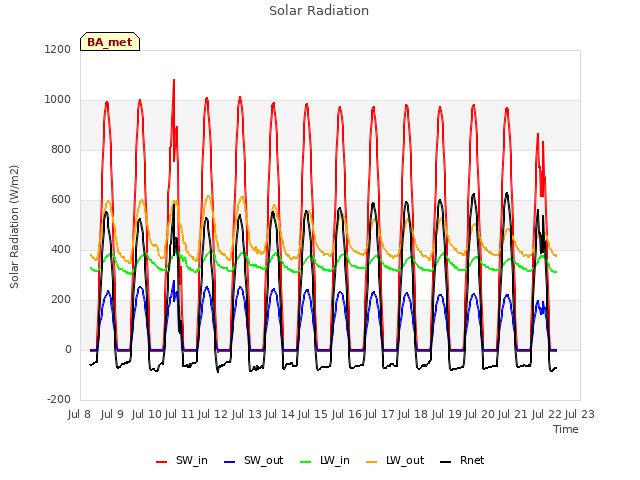
Task: Click the 200 y-axis tick label
Action: (x=61, y=300)
